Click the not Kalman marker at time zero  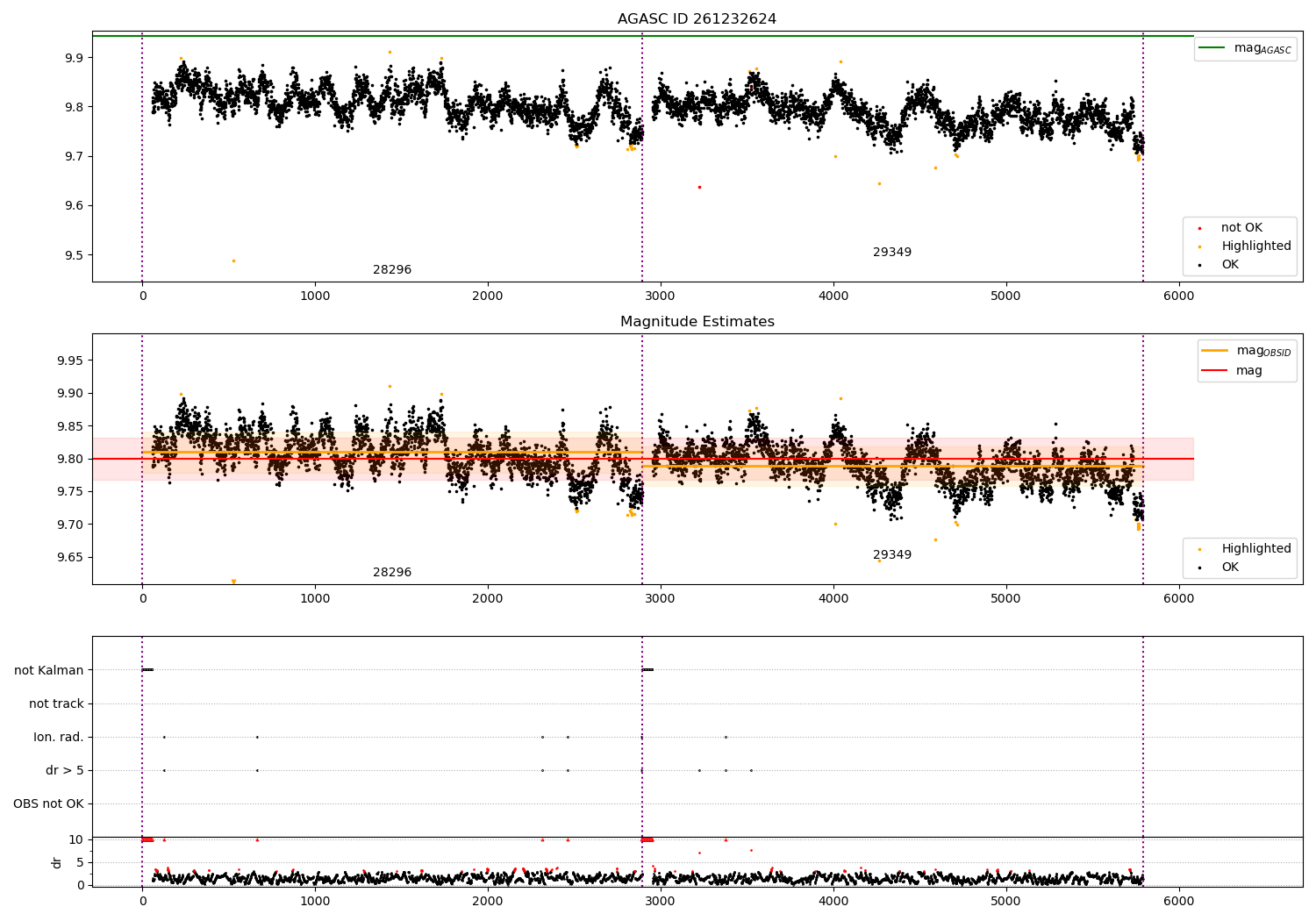click(x=147, y=670)
